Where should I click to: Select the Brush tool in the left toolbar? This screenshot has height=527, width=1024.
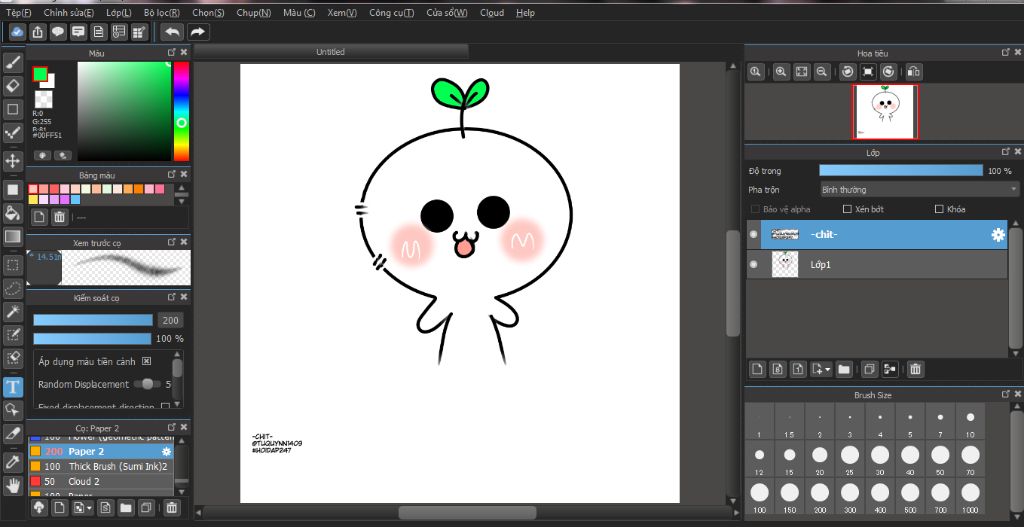tap(12, 62)
